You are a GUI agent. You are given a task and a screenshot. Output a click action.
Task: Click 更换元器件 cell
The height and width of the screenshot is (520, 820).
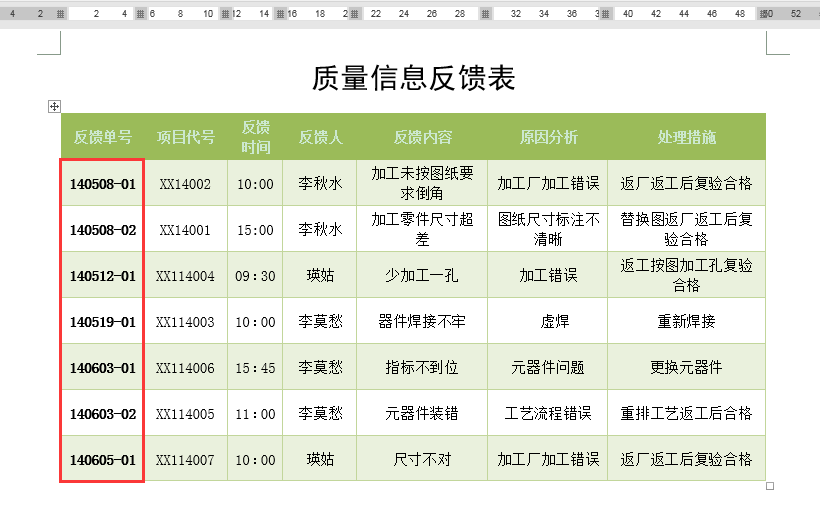pyautogui.click(x=686, y=367)
